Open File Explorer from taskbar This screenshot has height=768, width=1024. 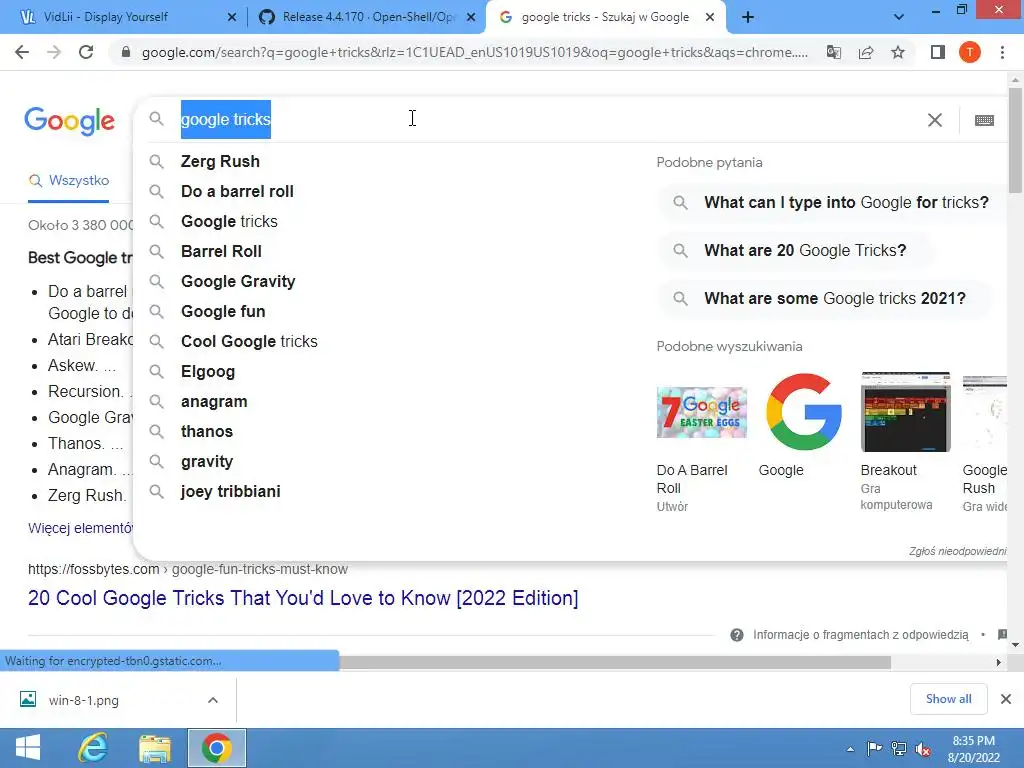[x=154, y=748]
